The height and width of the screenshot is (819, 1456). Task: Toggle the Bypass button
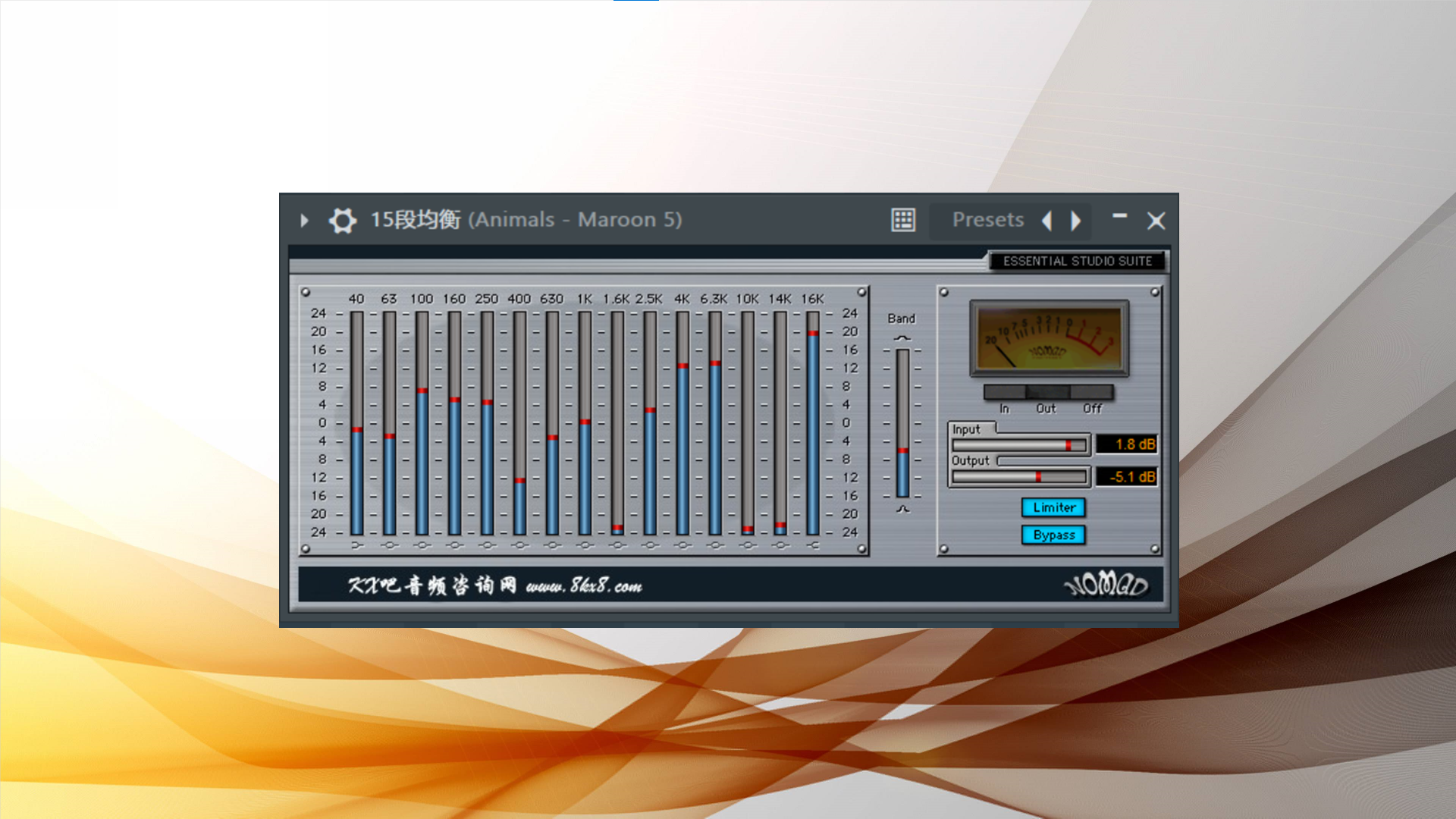(x=1053, y=535)
